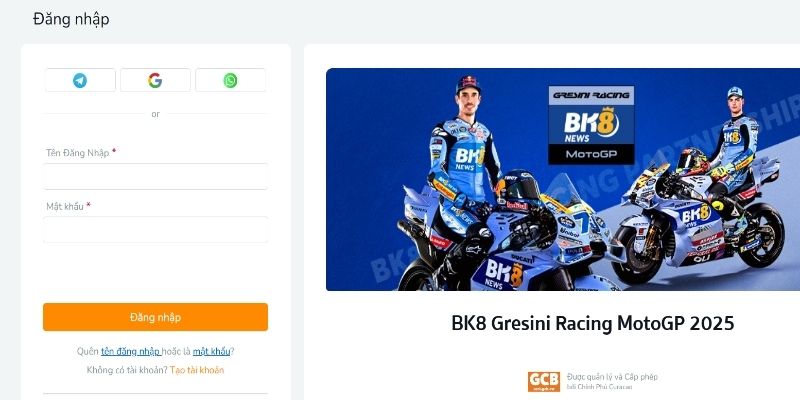The image size is (800, 400).
Task: Click the BK8 News logo in banner
Action: (591, 125)
